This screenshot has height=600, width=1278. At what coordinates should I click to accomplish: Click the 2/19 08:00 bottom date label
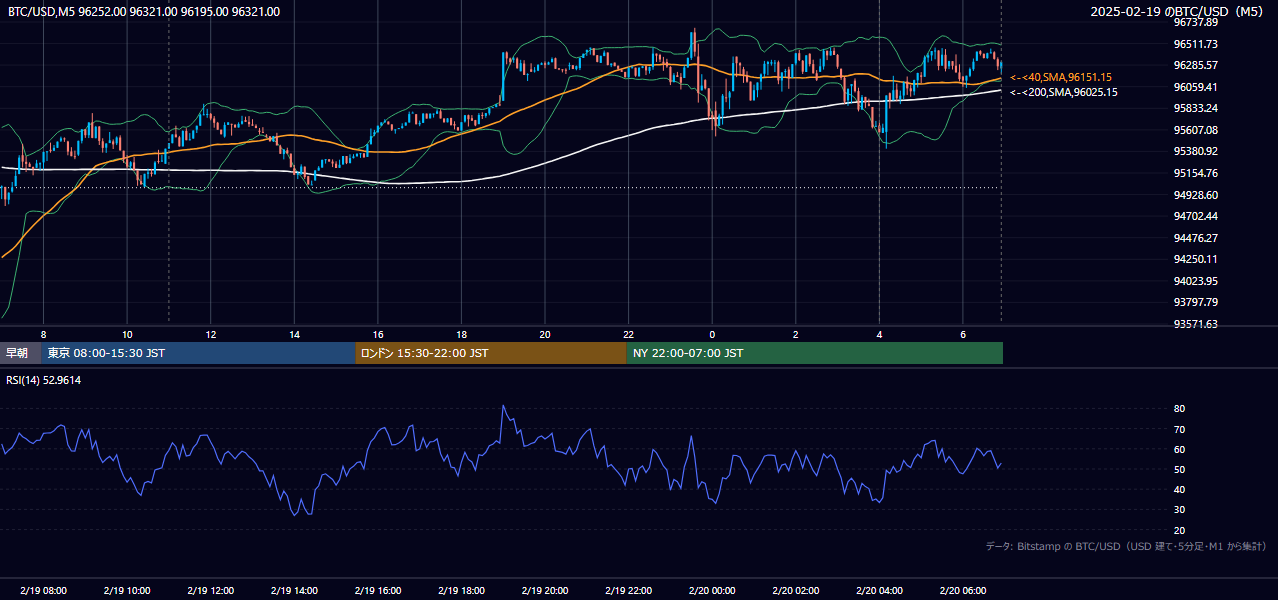pos(43,591)
